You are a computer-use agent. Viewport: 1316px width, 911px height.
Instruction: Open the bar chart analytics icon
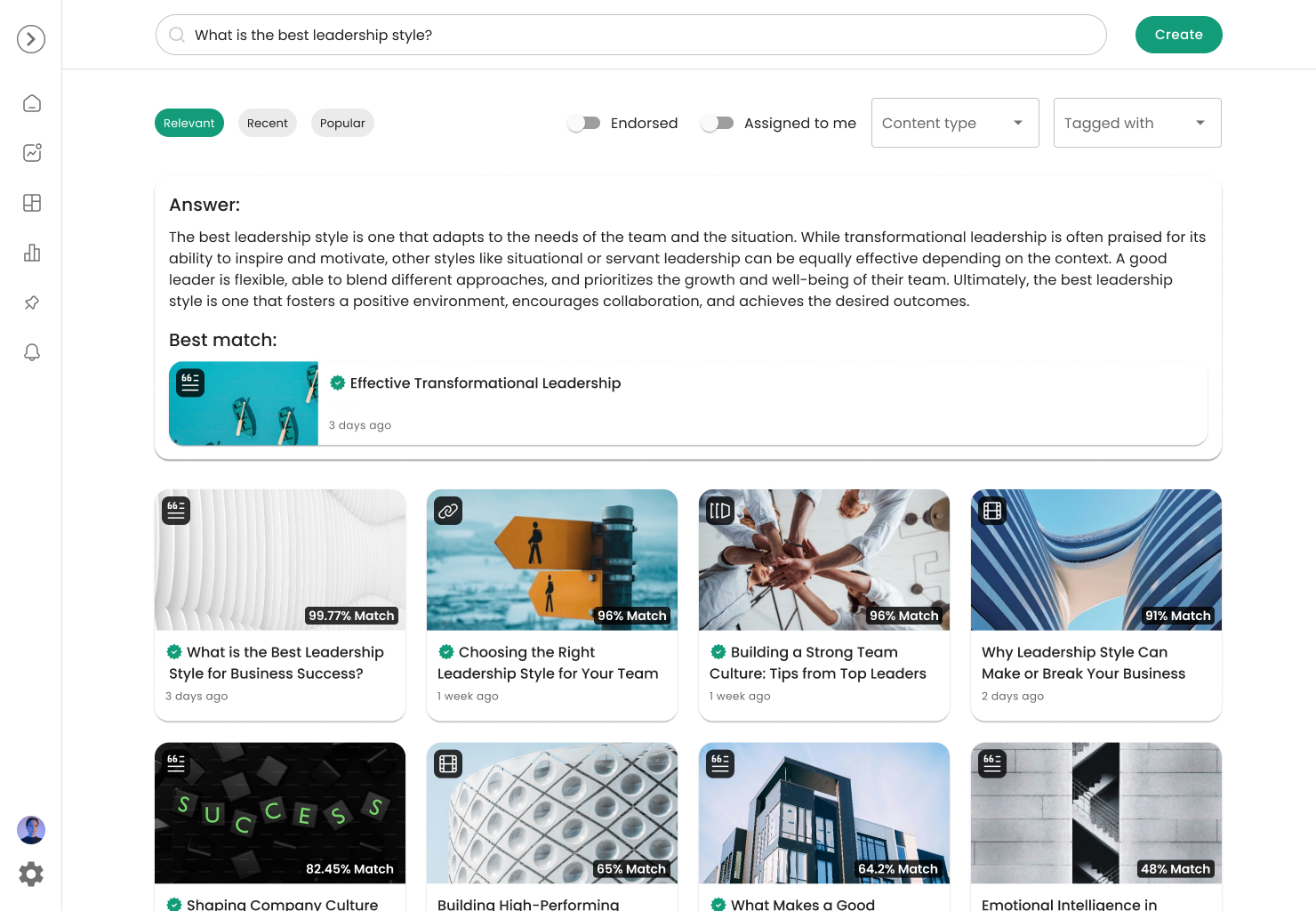pyautogui.click(x=32, y=253)
